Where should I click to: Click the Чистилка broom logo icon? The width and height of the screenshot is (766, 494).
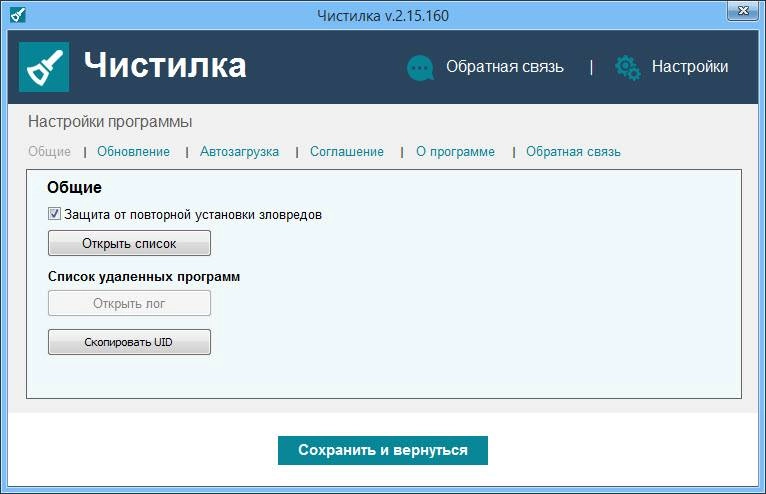(x=44, y=67)
